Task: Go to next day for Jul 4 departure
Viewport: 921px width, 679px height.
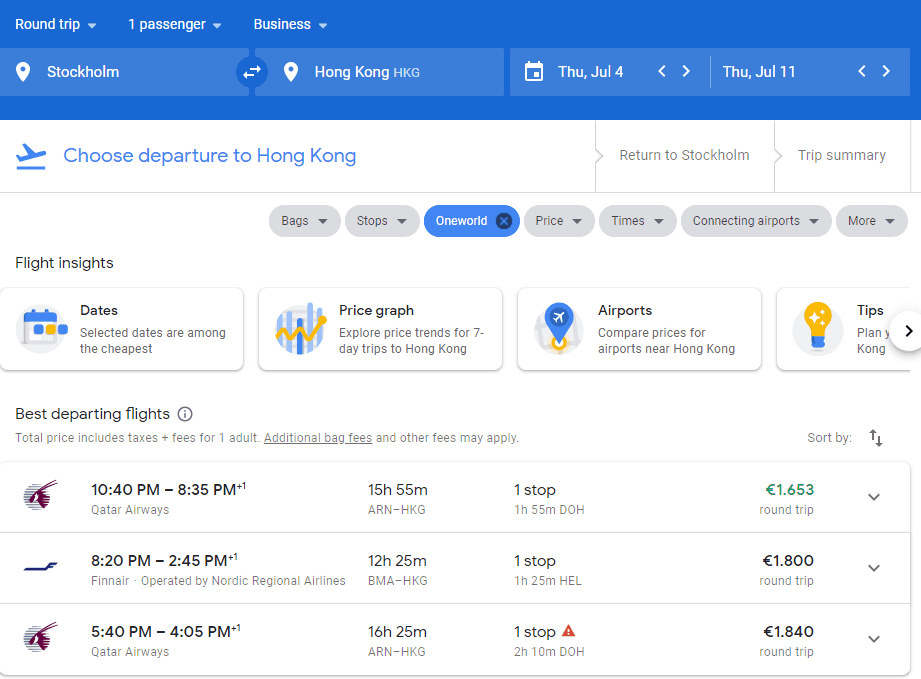Action: (686, 71)
